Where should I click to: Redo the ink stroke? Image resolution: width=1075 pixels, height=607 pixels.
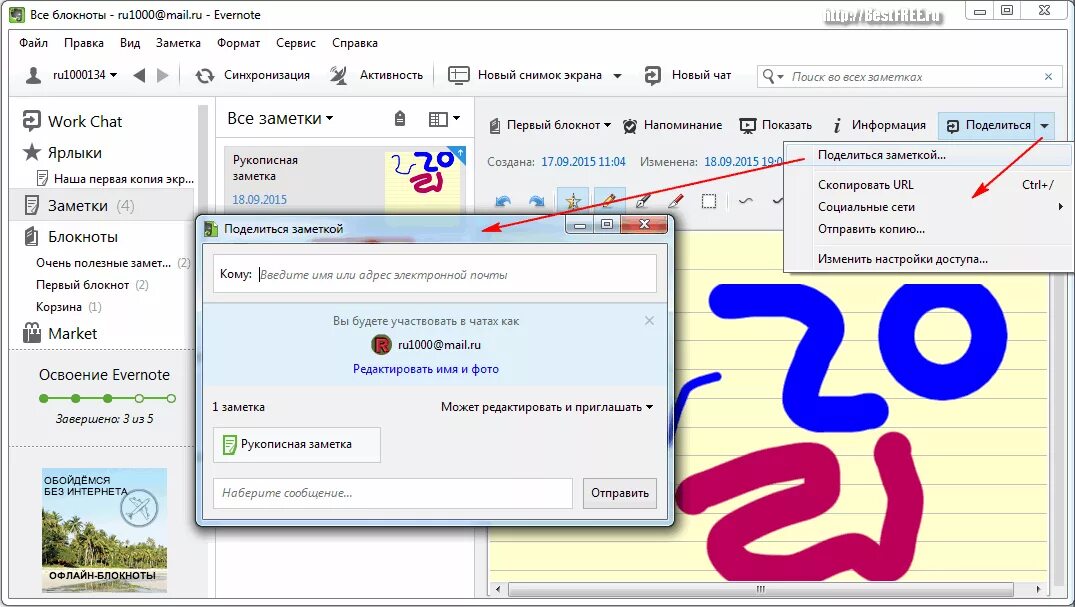coord(537,202)
